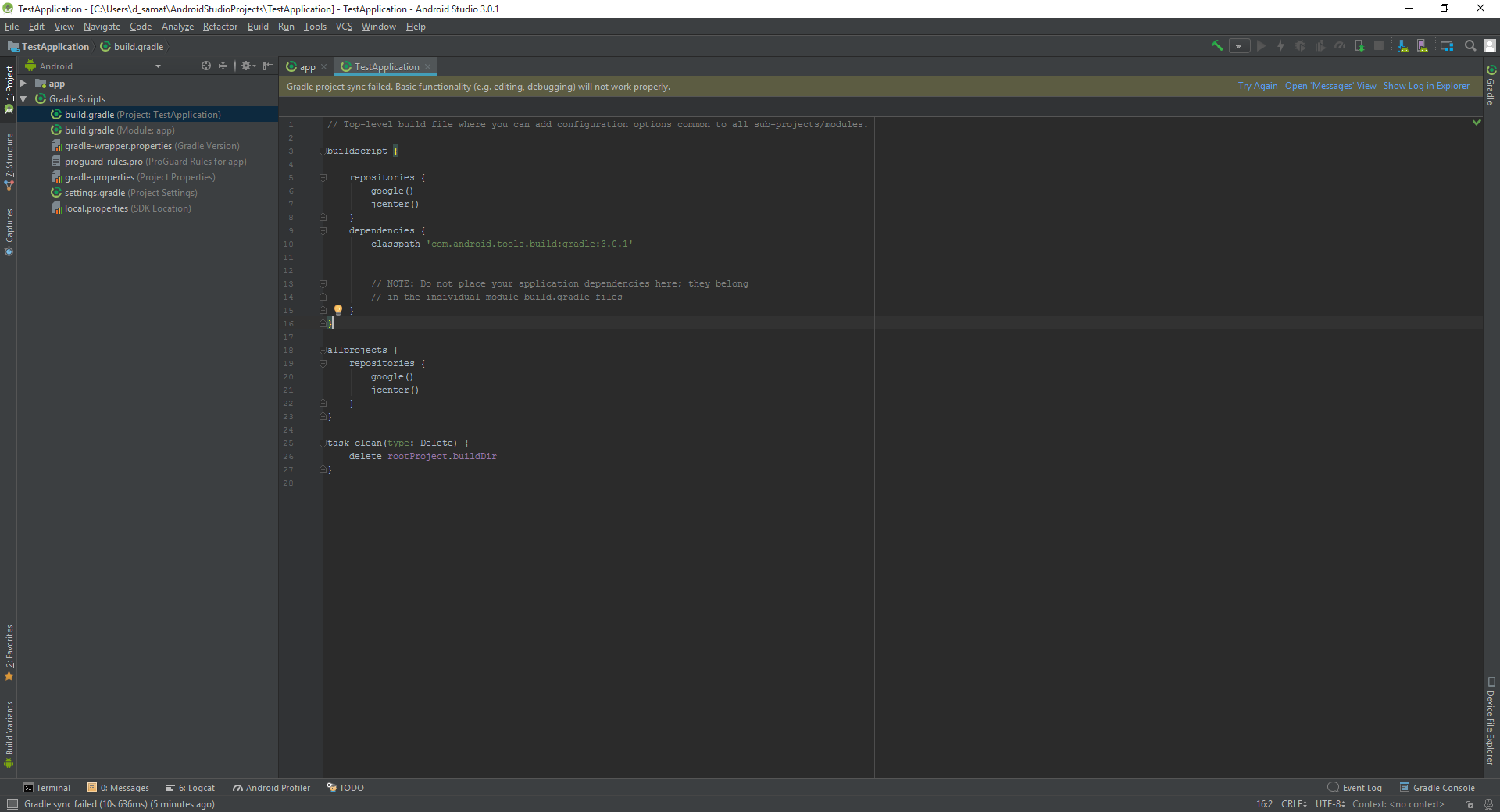Viewport: 1500px width, 812px height.
Task: Open Project panel gear settings menu
Action: tap(248, 66)
